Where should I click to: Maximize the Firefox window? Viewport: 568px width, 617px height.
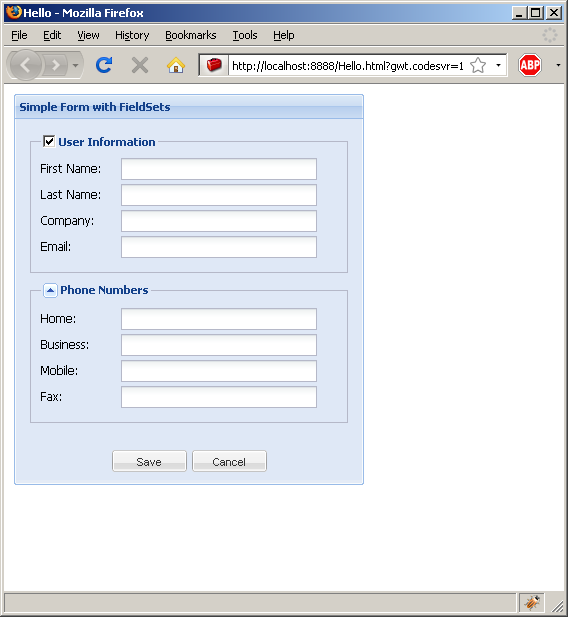[x=535, y=13]
